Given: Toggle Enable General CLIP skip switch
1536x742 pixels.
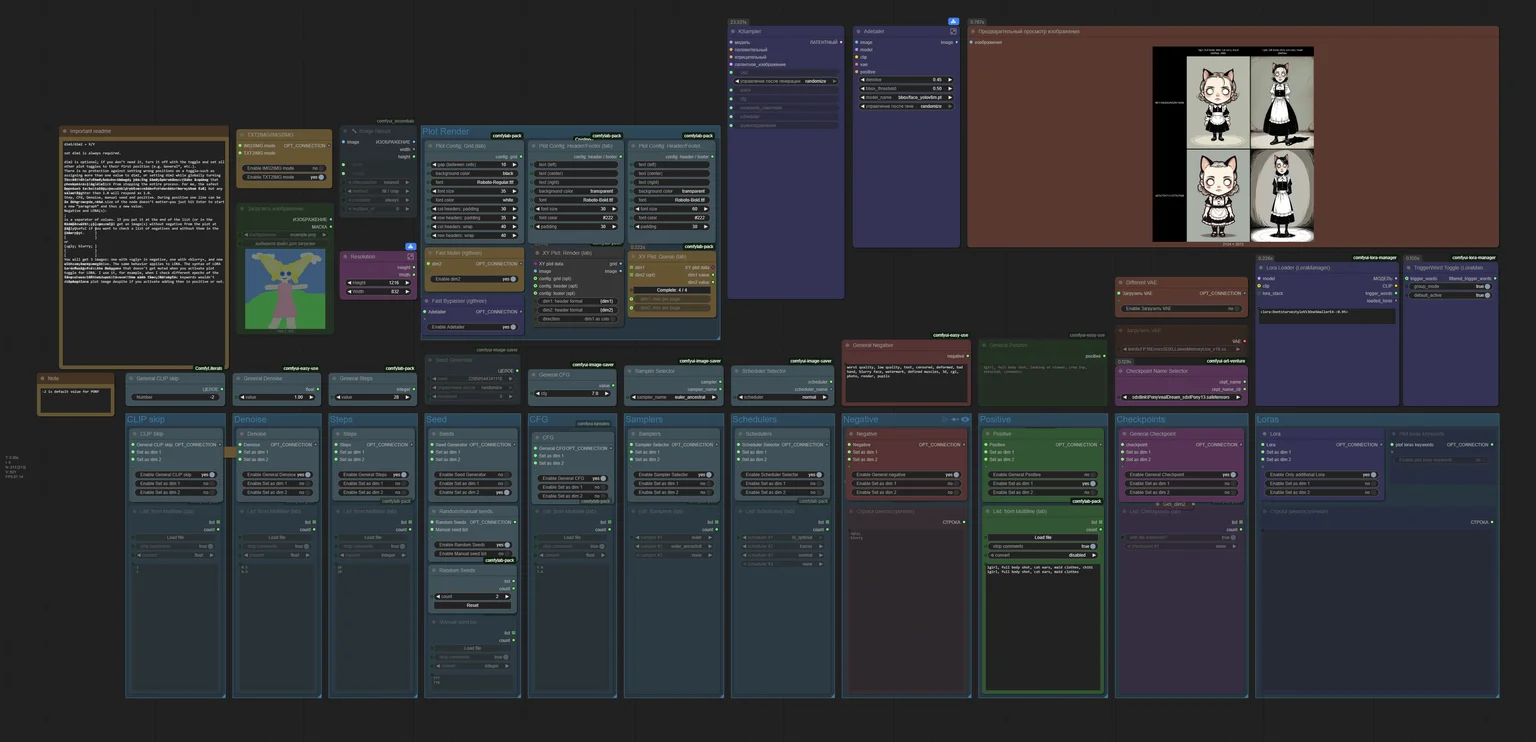Looking at the screenshot, I should 212,475.
